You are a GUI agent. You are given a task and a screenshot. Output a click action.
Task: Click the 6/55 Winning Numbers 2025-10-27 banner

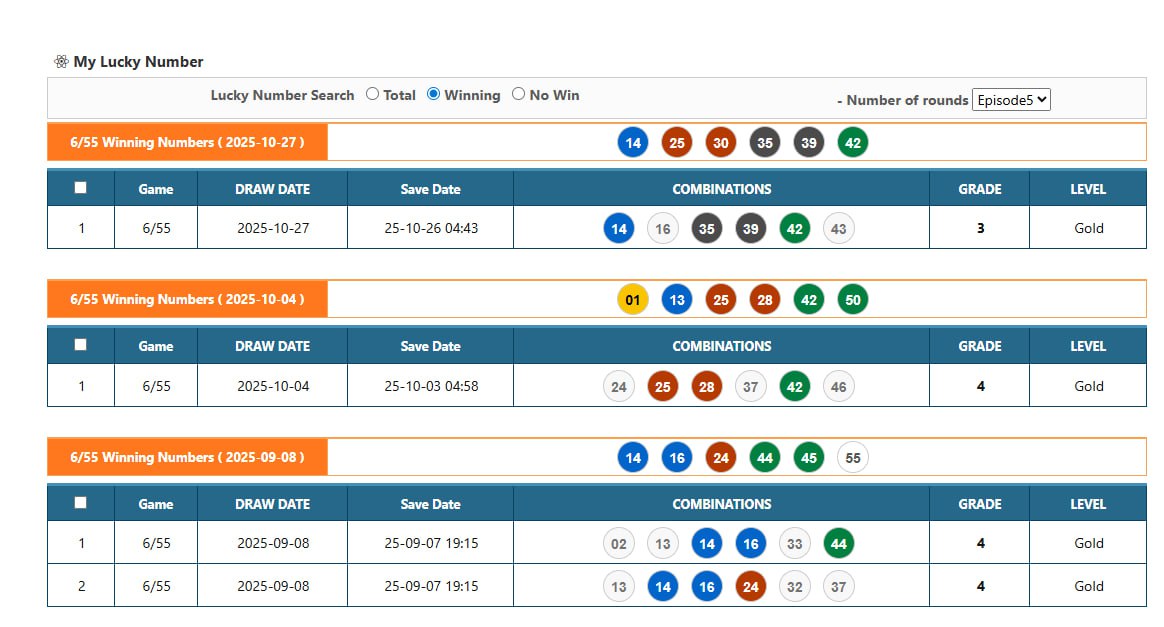point(187,143)
